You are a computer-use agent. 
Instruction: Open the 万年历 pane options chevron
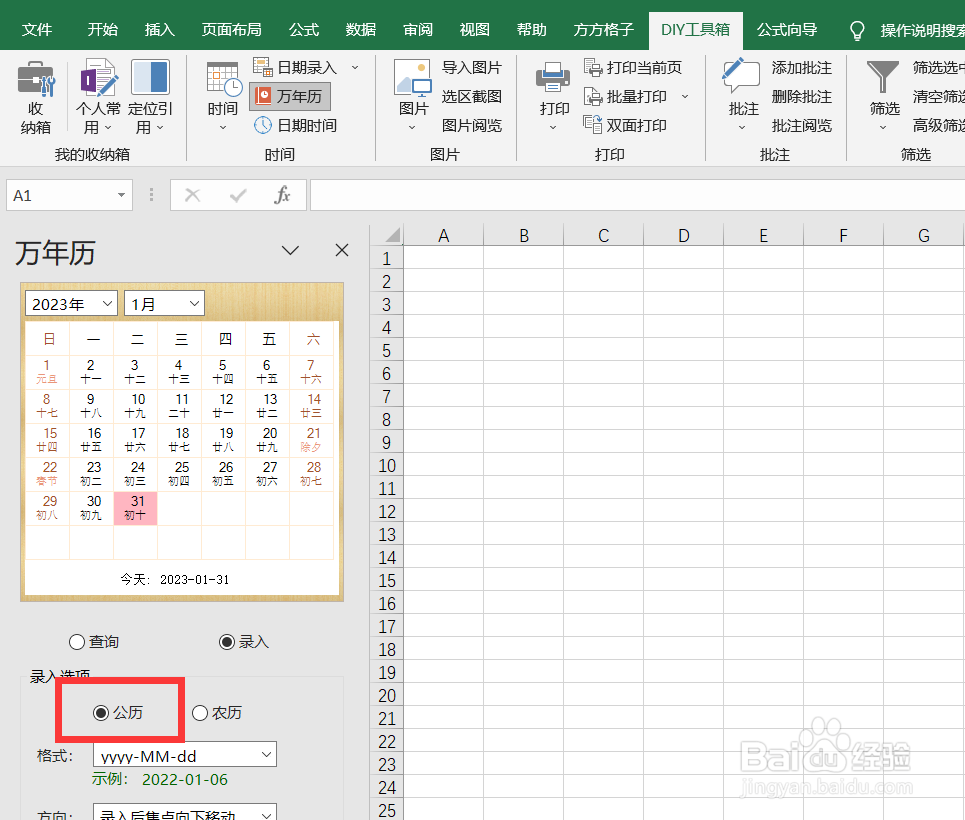click(x=290, y=250)
